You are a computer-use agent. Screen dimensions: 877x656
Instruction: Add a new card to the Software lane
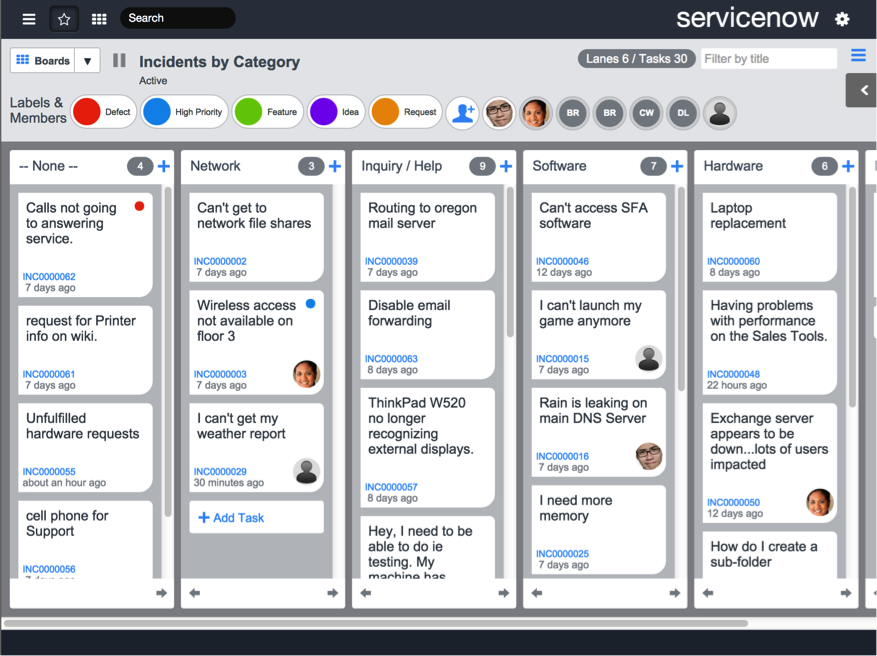pos(676,166)
